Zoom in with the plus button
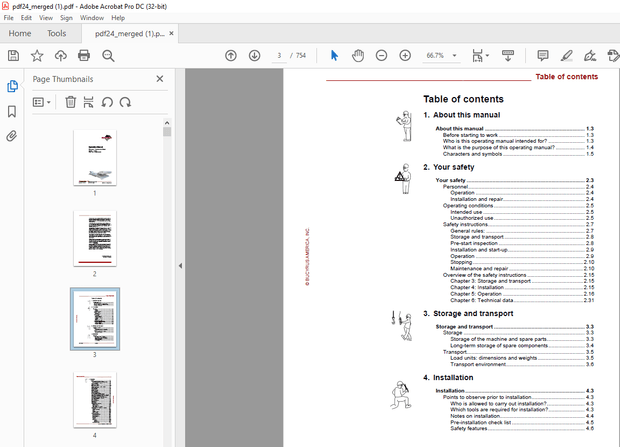 click(x=405, y=55)
